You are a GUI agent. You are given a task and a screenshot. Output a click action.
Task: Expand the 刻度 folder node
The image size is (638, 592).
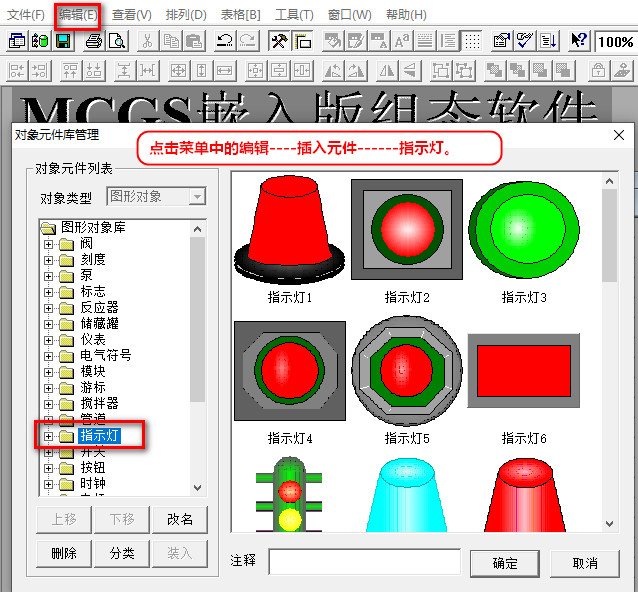pyautogui.click(x=48, y=260)
